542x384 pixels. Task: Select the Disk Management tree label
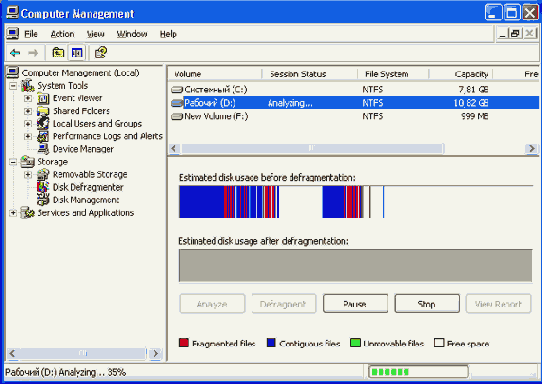coord(86,200)
